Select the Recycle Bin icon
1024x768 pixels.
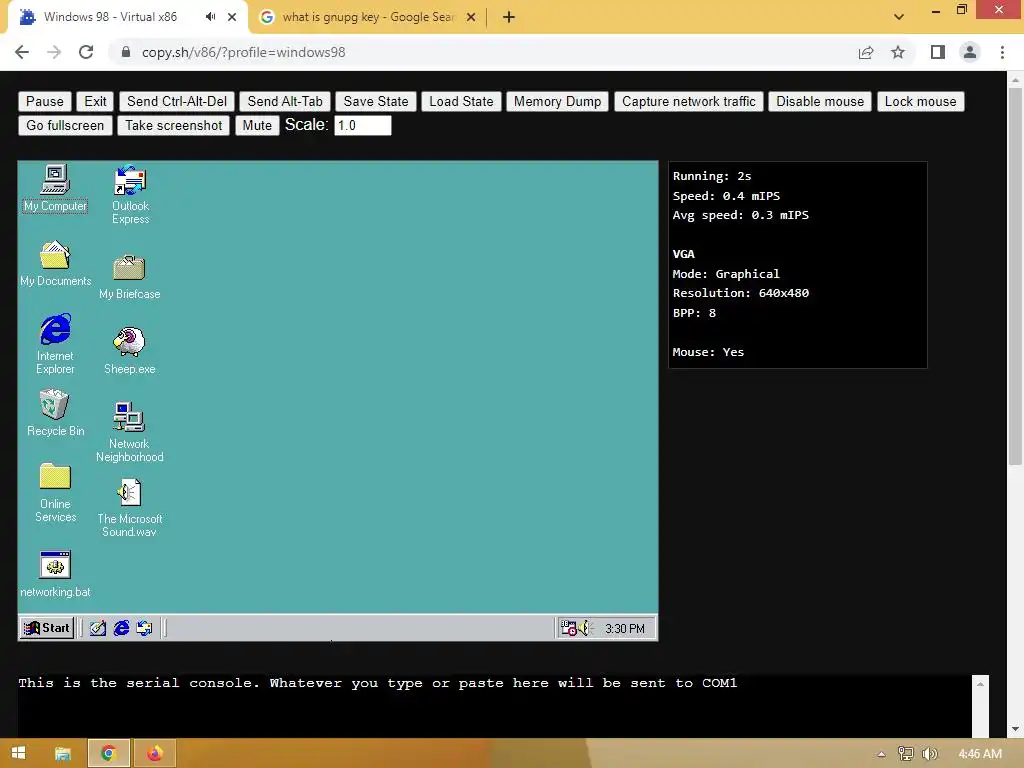pos(56,413)
